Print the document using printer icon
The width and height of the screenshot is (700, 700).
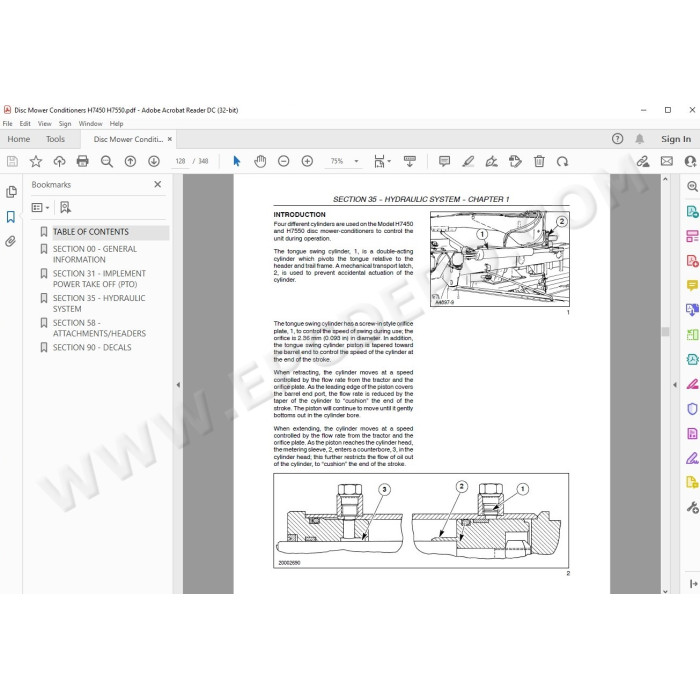[83, 161]
